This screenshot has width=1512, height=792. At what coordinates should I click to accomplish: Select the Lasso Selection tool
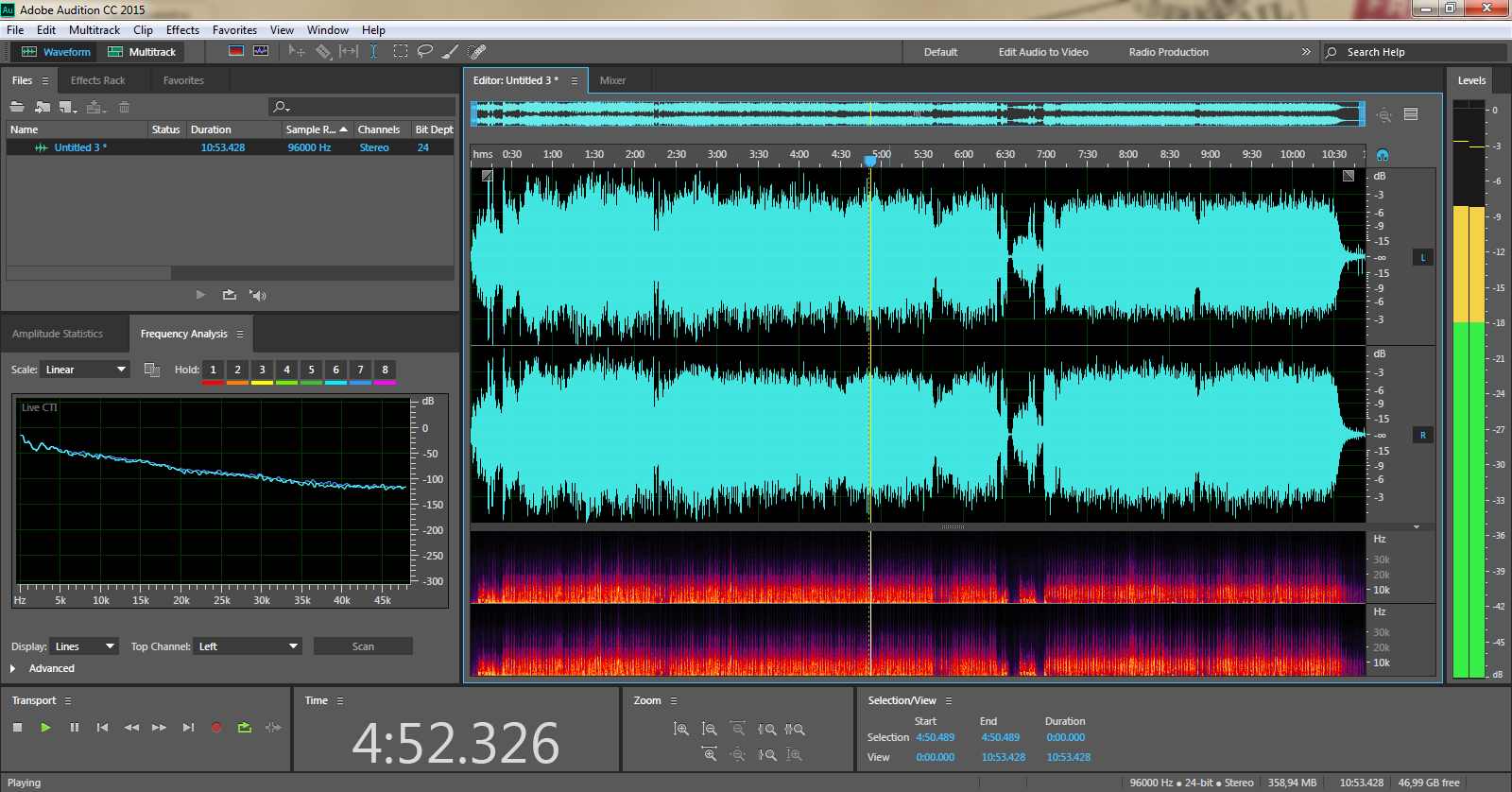(425, 51)
